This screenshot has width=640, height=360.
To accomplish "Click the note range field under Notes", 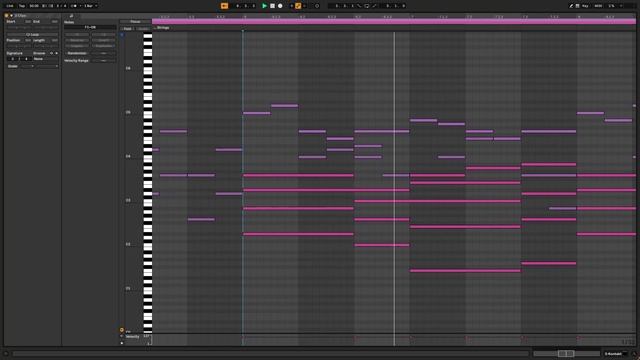I will [x=90, y=27].
